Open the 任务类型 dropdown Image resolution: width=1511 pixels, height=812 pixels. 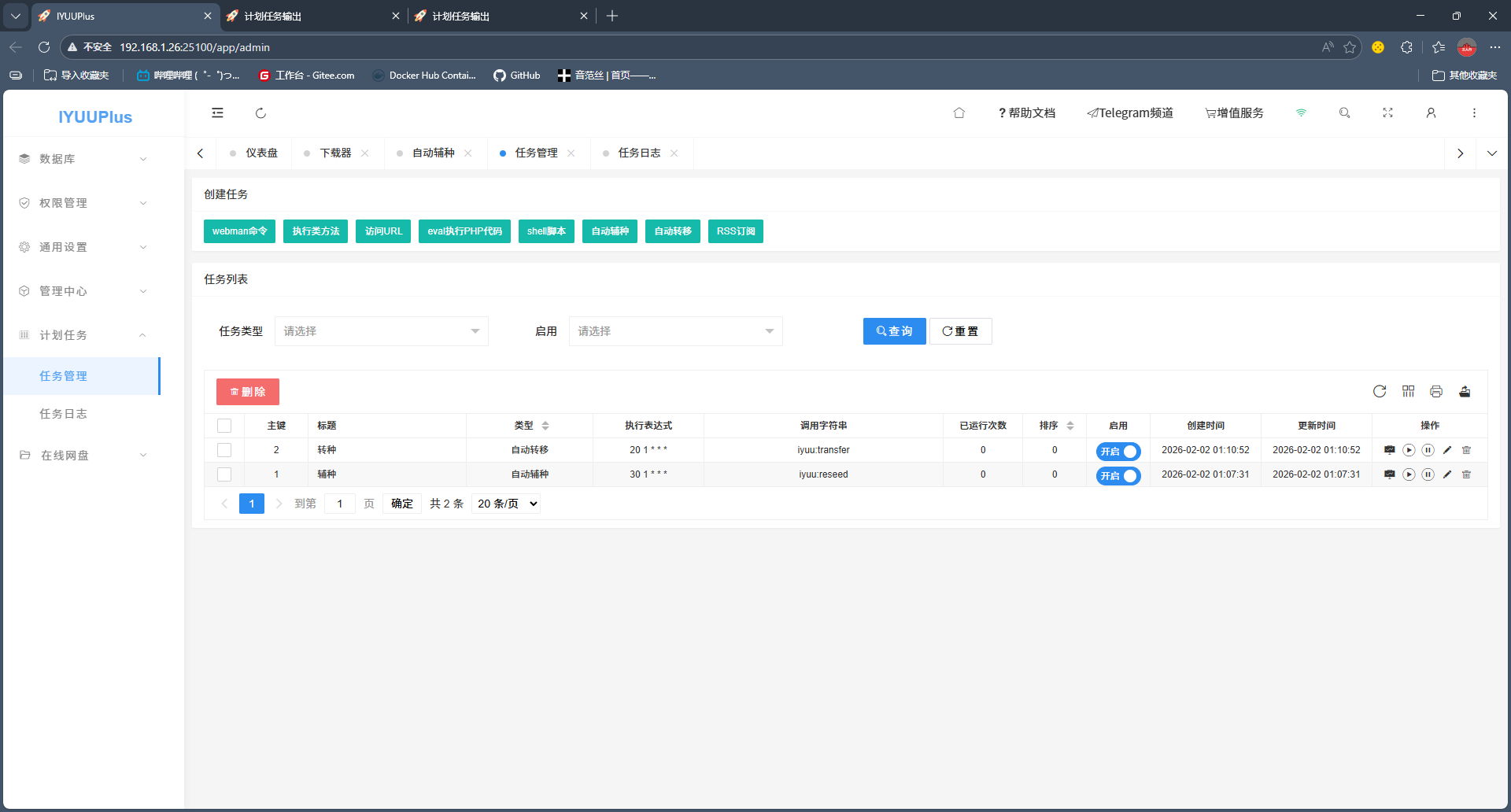pyautogui.click(x=381, y=331)
